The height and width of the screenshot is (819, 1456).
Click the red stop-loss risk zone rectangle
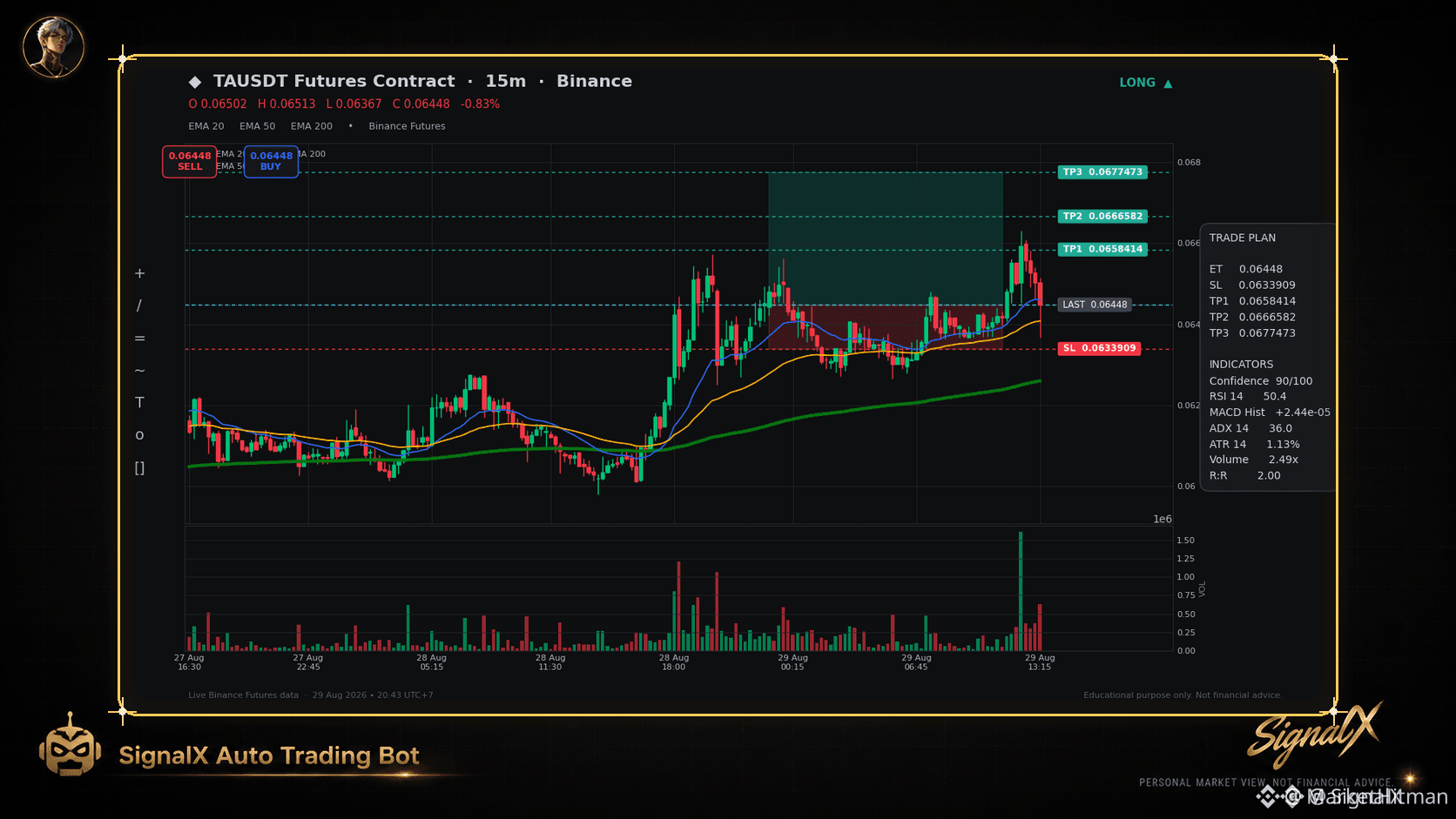885,327
